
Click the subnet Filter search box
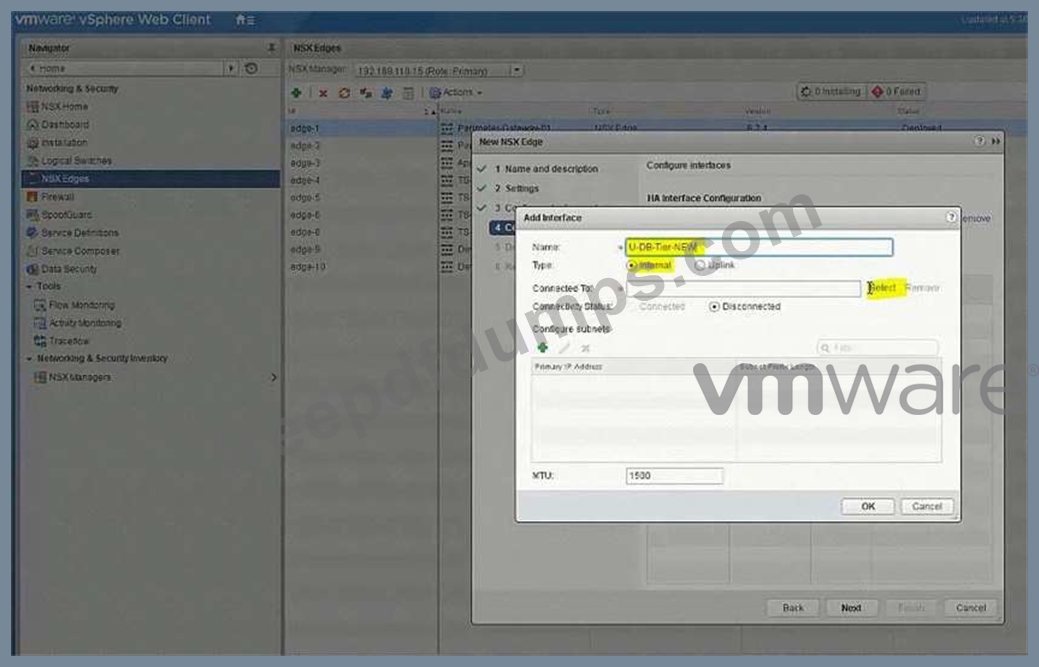pyautogui.click(x=878, y=348)
